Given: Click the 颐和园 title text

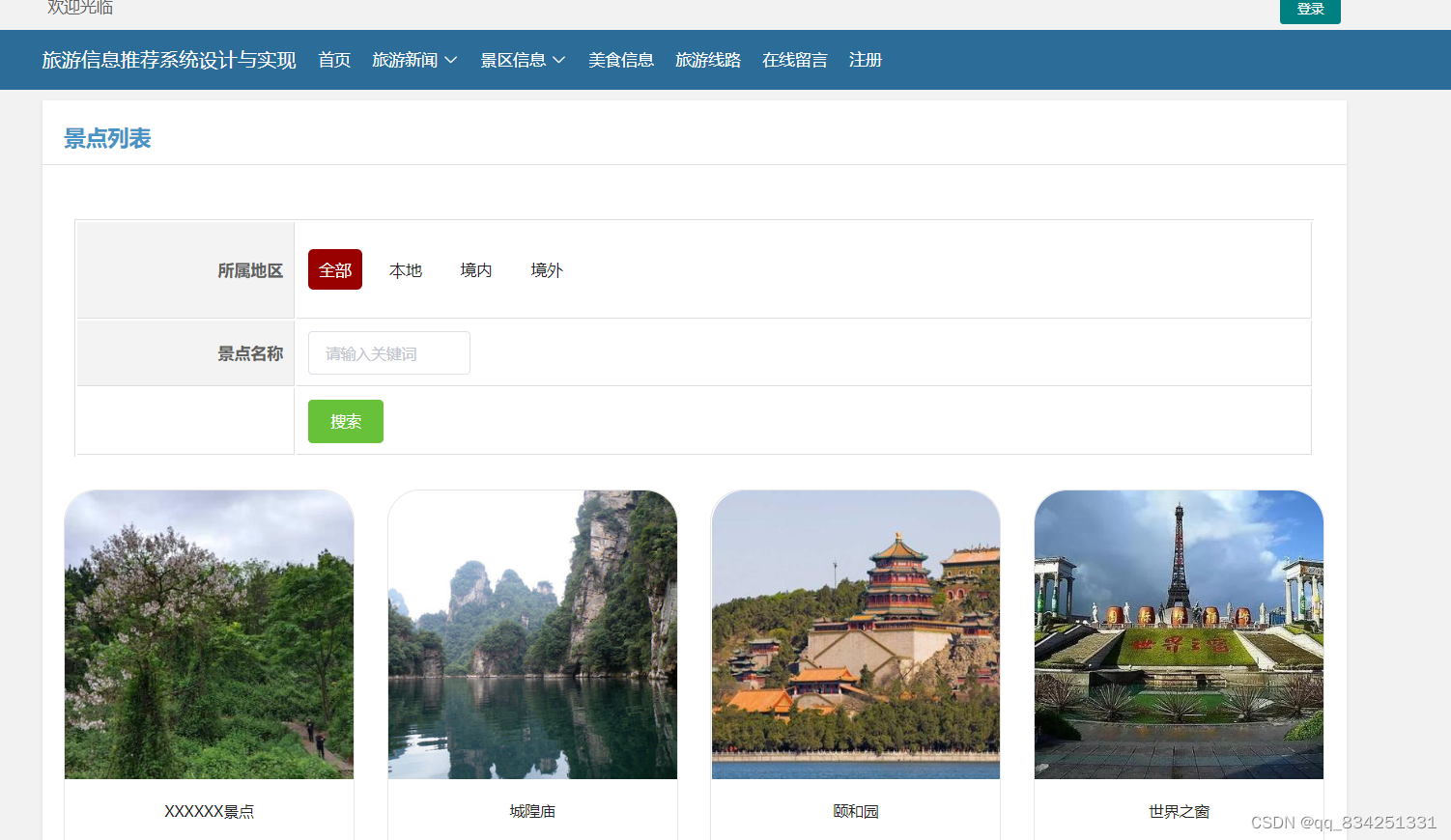Looking at the screenshot, I should [856, 811].
